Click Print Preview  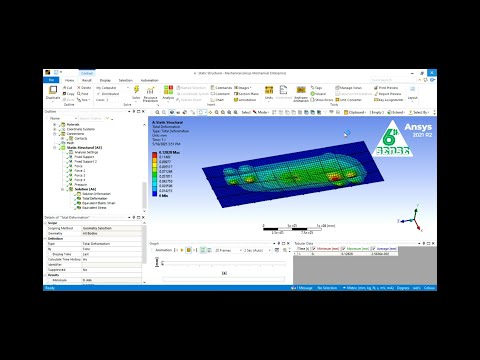coord(386,88)
